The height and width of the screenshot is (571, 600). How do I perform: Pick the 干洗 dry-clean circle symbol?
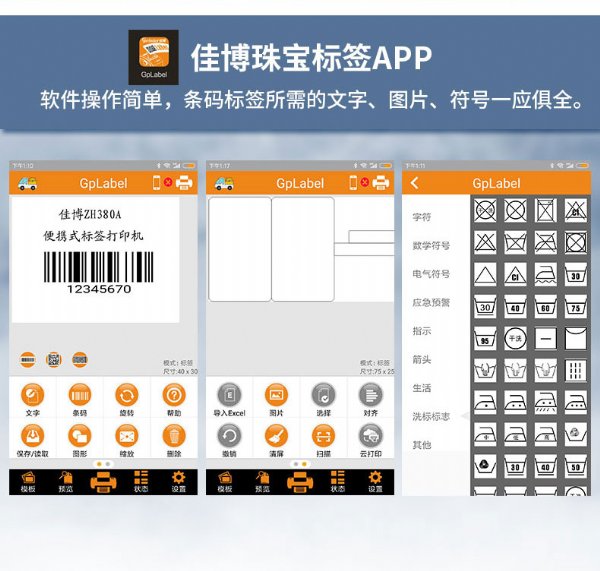click(x=516, y=339)
